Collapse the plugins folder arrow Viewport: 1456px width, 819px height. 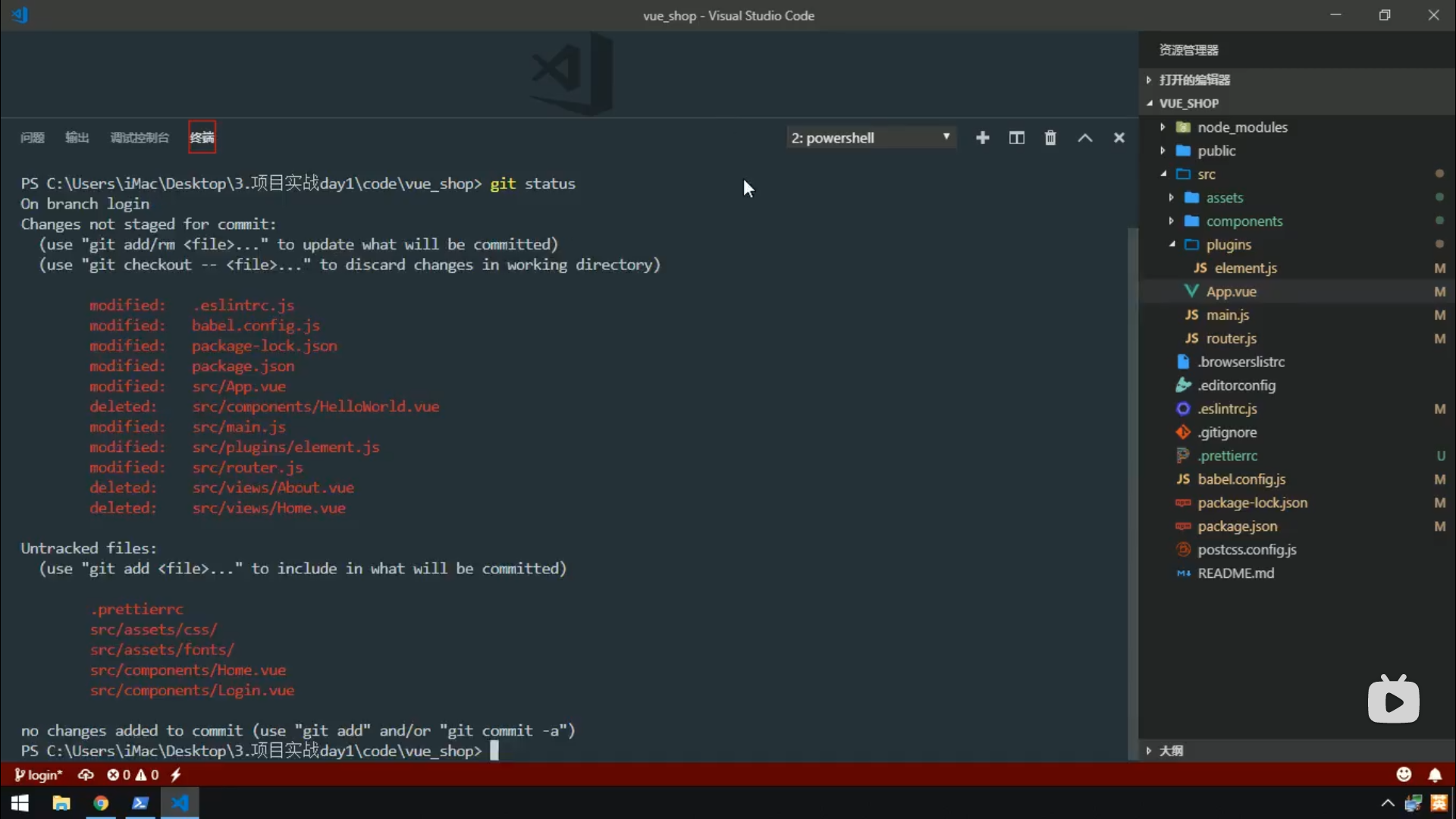click(x=1172, y=244)
